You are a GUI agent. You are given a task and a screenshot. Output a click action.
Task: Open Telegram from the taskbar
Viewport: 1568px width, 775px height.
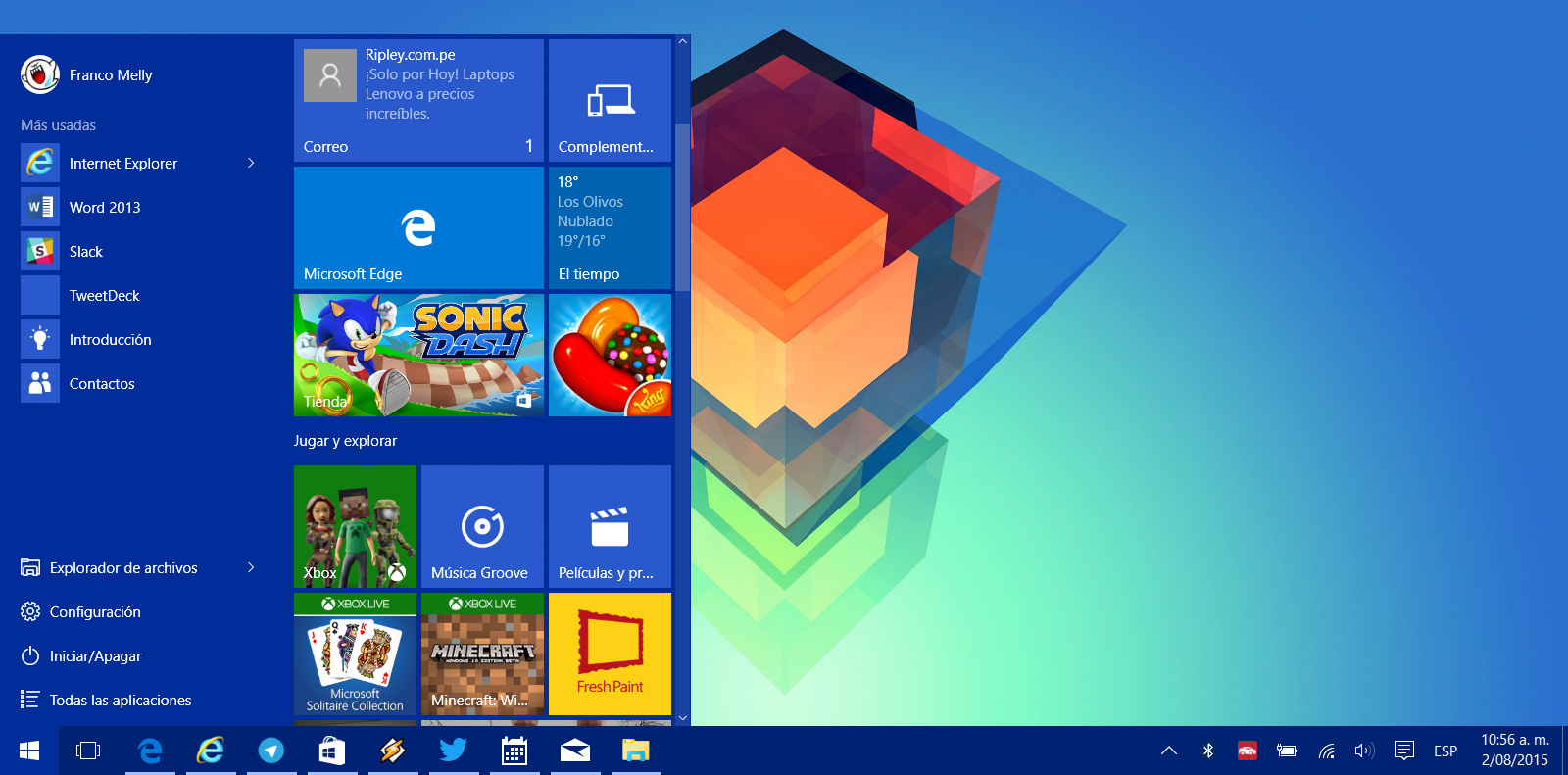click(271, 751)
